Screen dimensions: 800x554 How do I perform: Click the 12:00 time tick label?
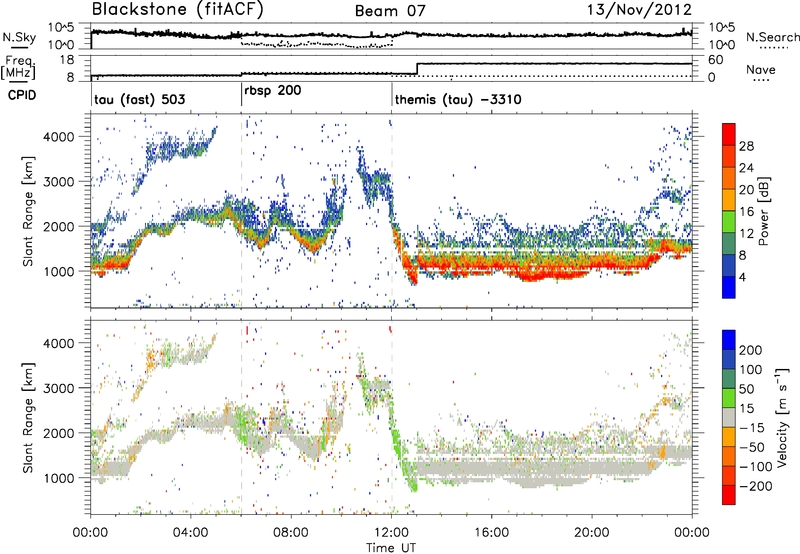point(391,533)
